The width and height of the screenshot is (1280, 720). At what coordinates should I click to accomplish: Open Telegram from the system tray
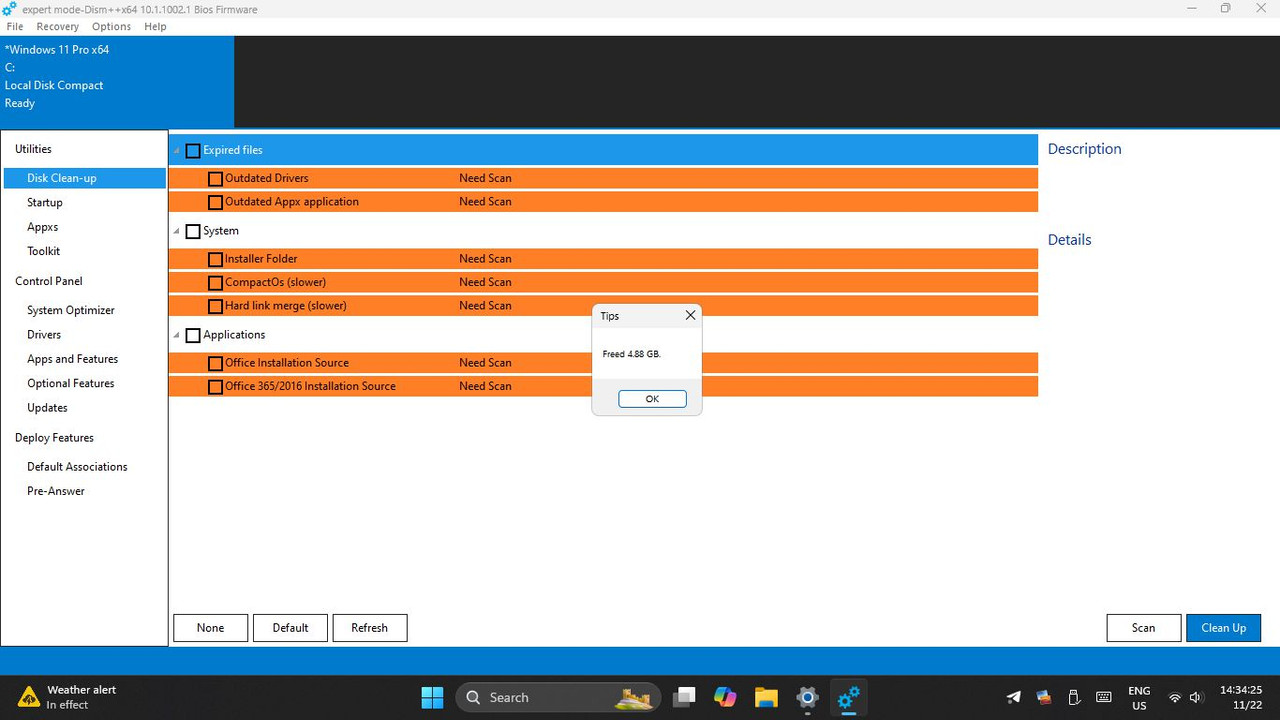pos(1013,697)
